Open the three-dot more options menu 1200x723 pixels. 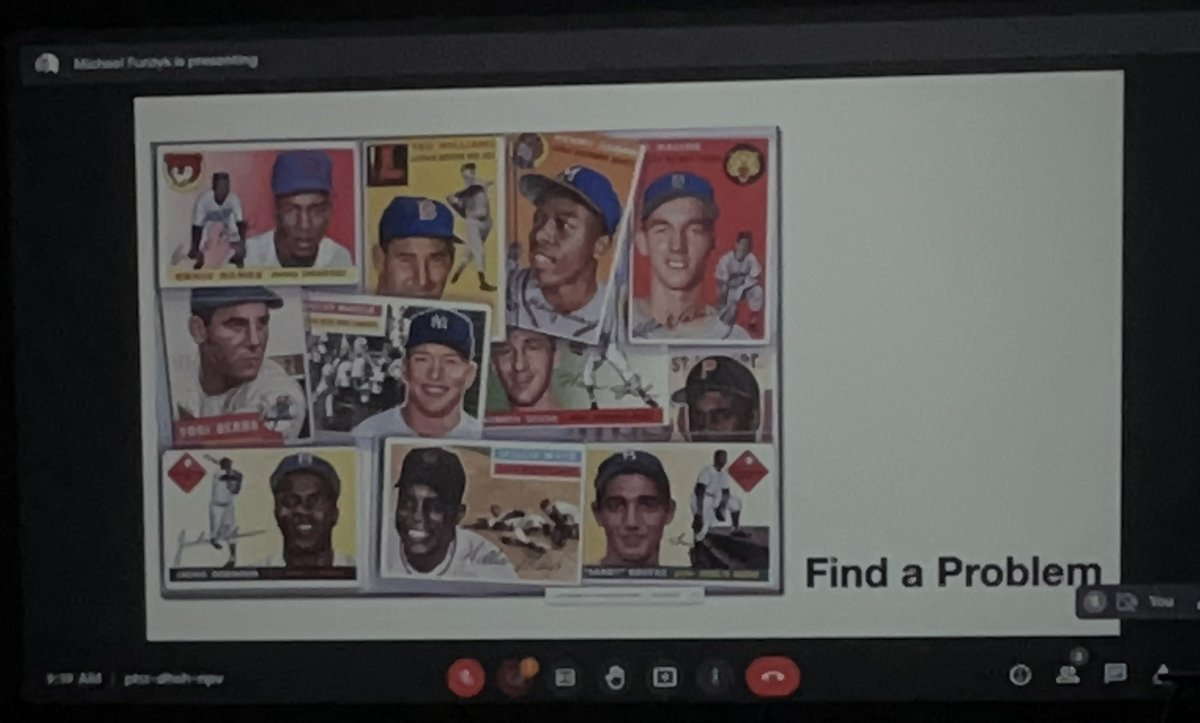pos(714,677)
